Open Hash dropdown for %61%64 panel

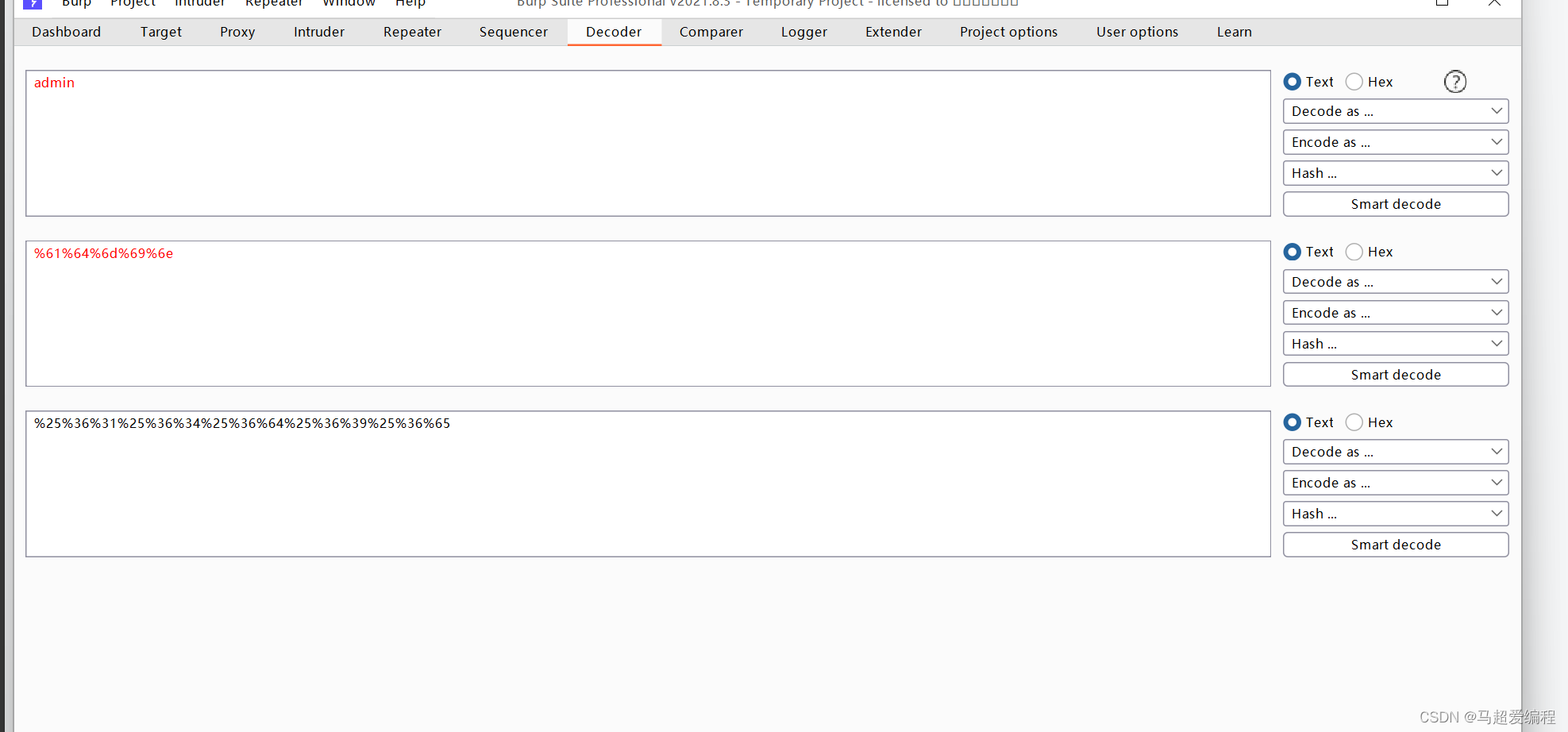pyautogui.click(x=1396, y=344)
